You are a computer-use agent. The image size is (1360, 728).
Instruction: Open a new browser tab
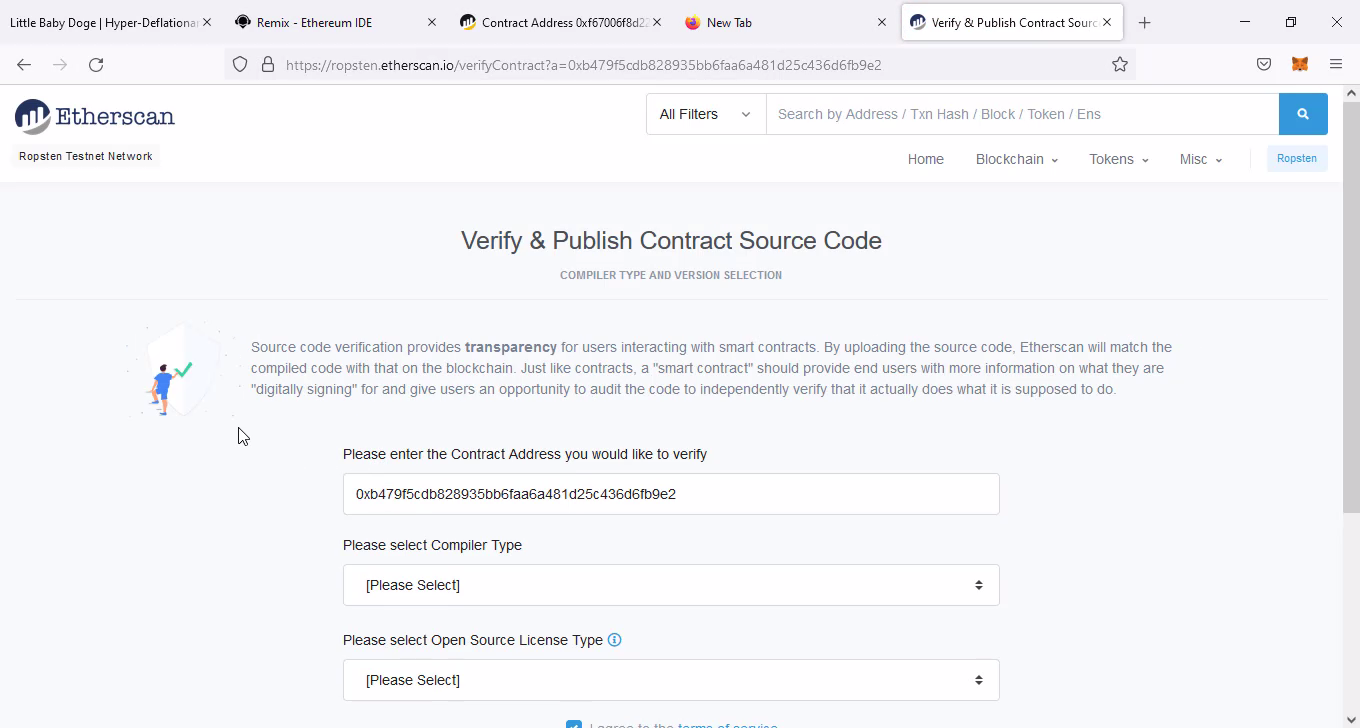tap(1144, 22)
